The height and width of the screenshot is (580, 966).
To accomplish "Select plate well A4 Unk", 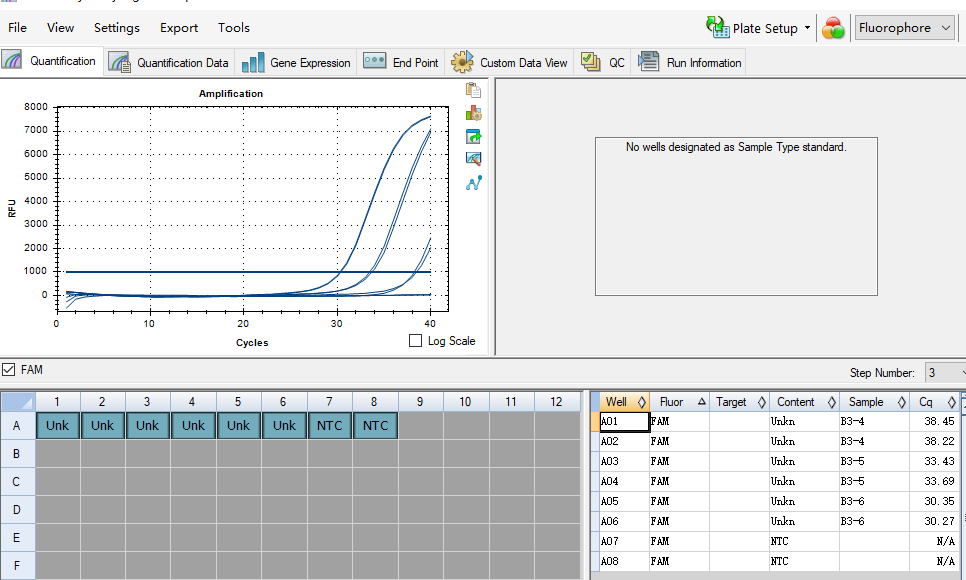I will point(193,425).
